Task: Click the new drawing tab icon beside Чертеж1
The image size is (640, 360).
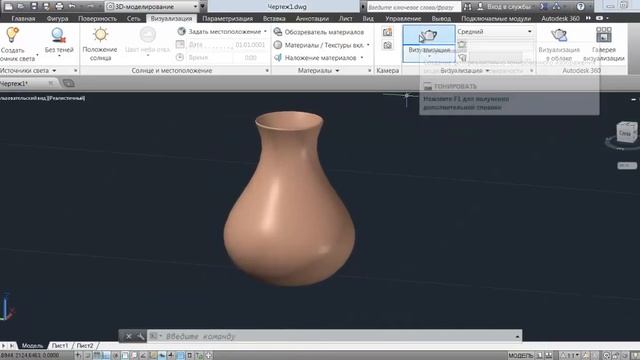Action: tap(69, 84)
